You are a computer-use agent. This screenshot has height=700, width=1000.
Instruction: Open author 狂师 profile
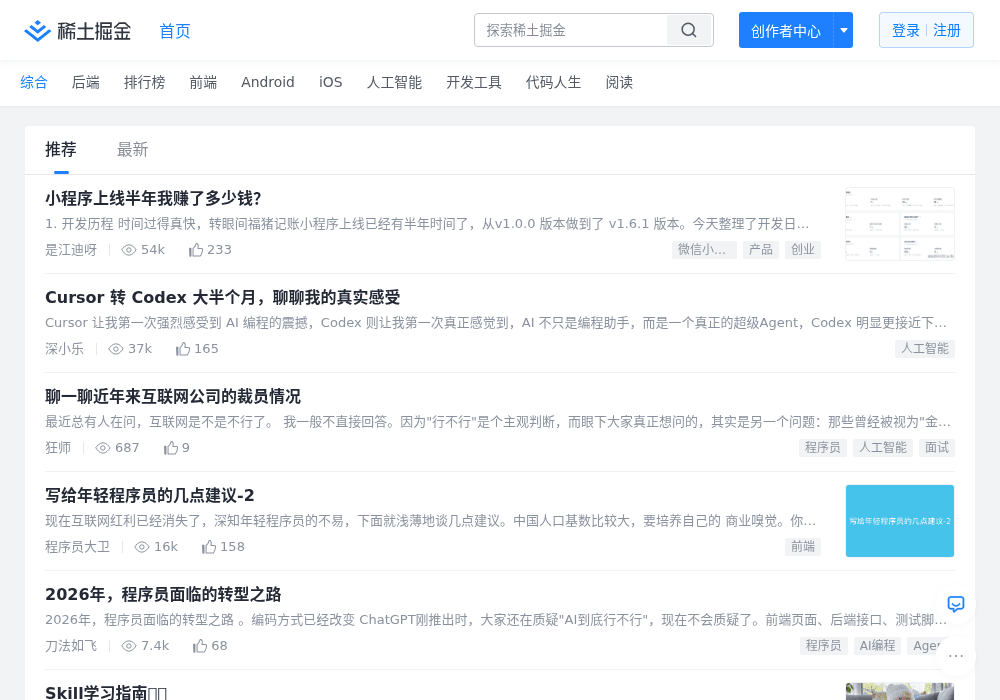point(58,448)
